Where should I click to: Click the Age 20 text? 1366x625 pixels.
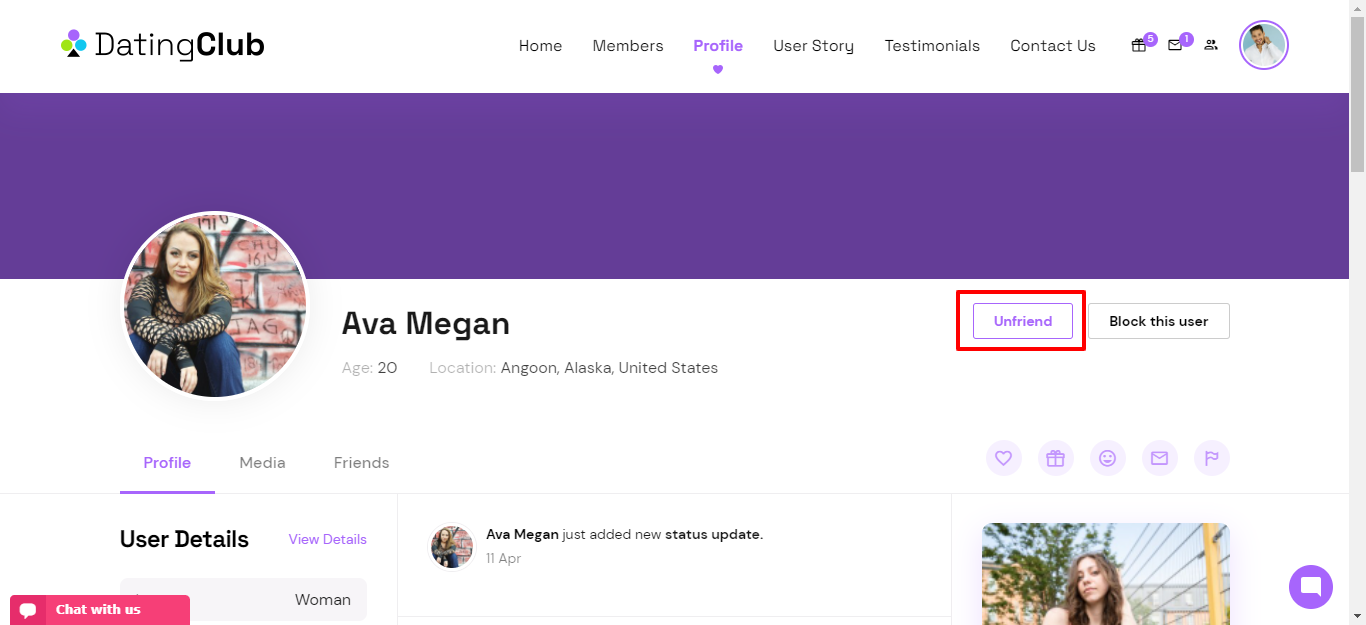(370, 368)
